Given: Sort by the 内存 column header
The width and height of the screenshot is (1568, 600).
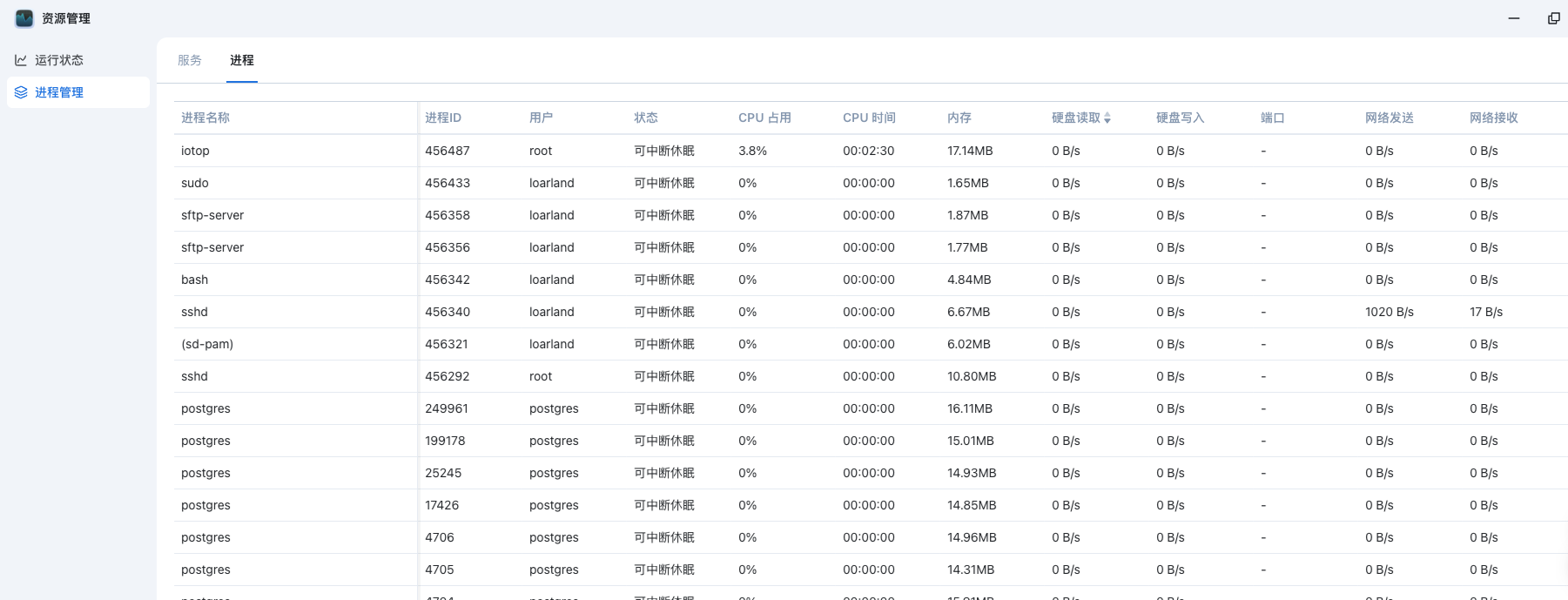Looking at the screenshot, I should coord(959,118).
